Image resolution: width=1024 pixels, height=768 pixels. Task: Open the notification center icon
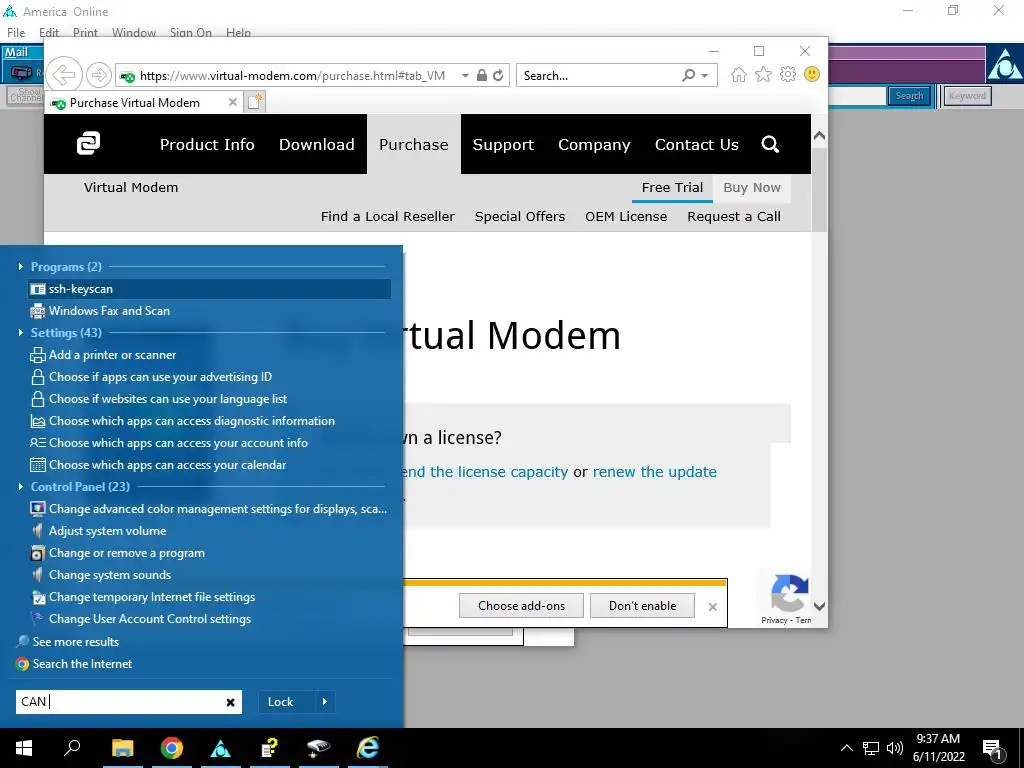click(992, 748)
